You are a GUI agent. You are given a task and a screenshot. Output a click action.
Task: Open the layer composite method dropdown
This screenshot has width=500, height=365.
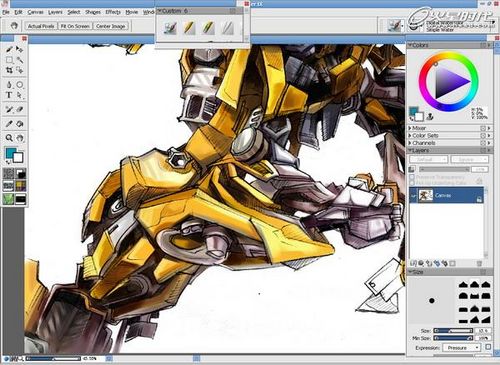(x=428, y=160)
